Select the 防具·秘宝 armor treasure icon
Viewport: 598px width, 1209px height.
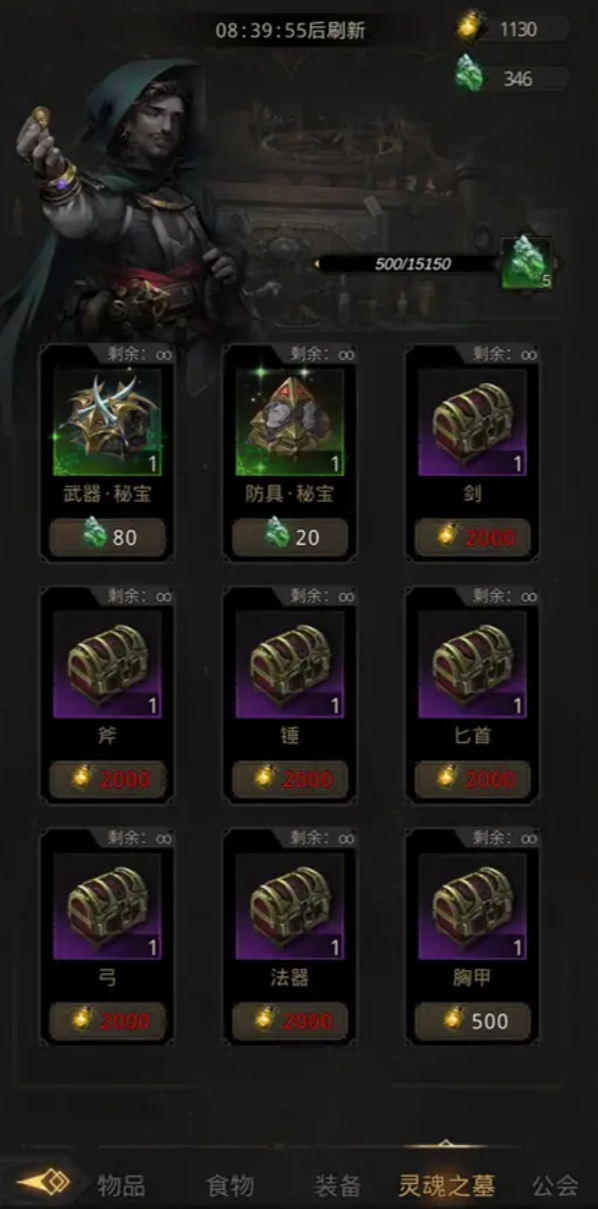(290, 421)
